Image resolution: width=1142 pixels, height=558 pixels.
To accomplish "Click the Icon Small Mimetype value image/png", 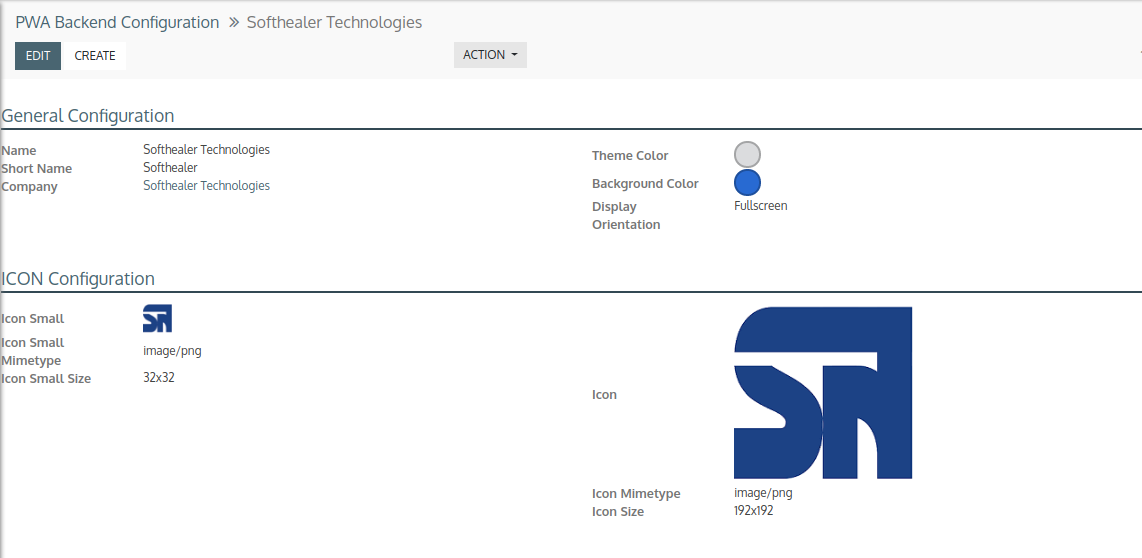I will click(172, 351).
